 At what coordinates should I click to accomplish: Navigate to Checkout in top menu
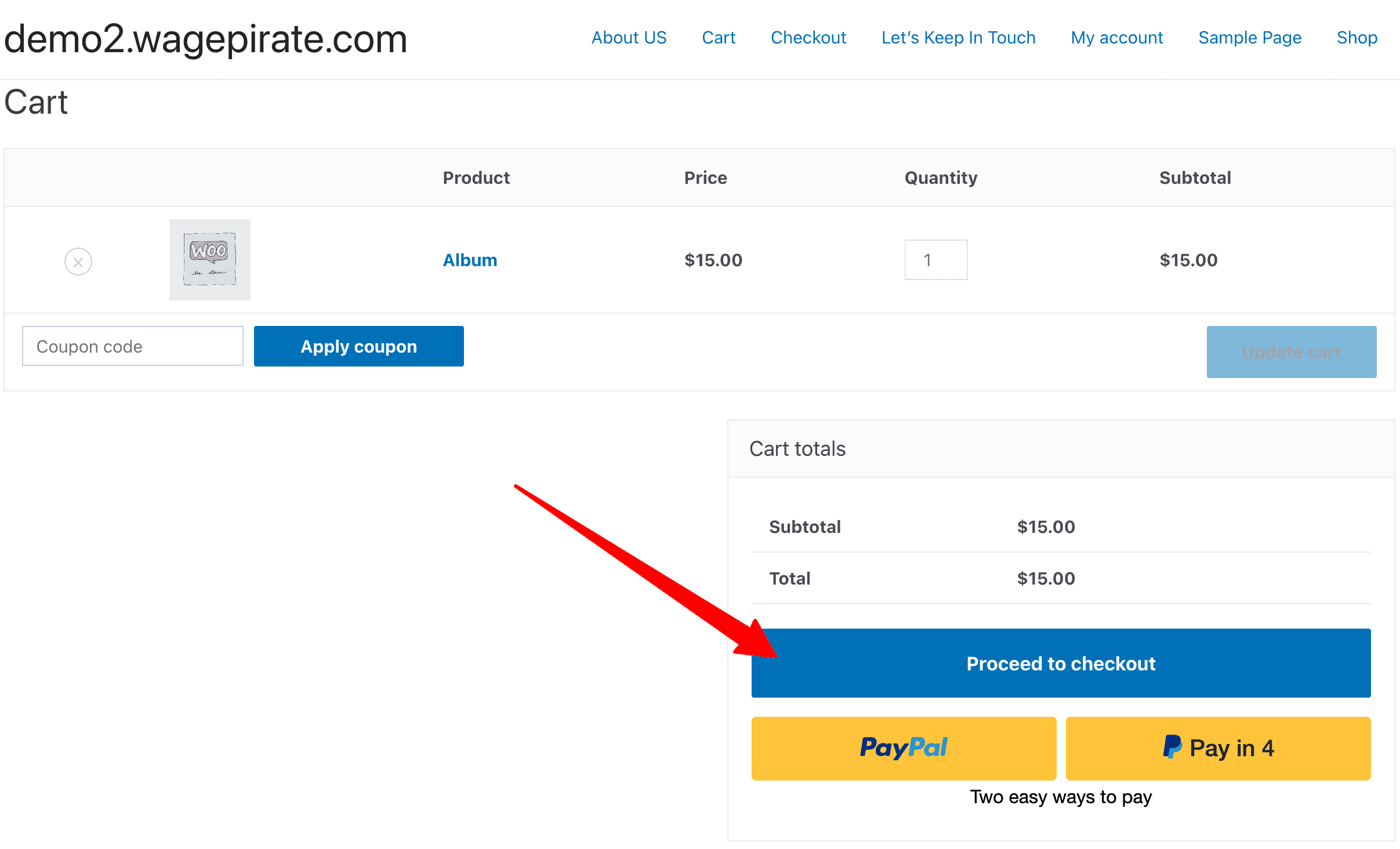point(808,38)
